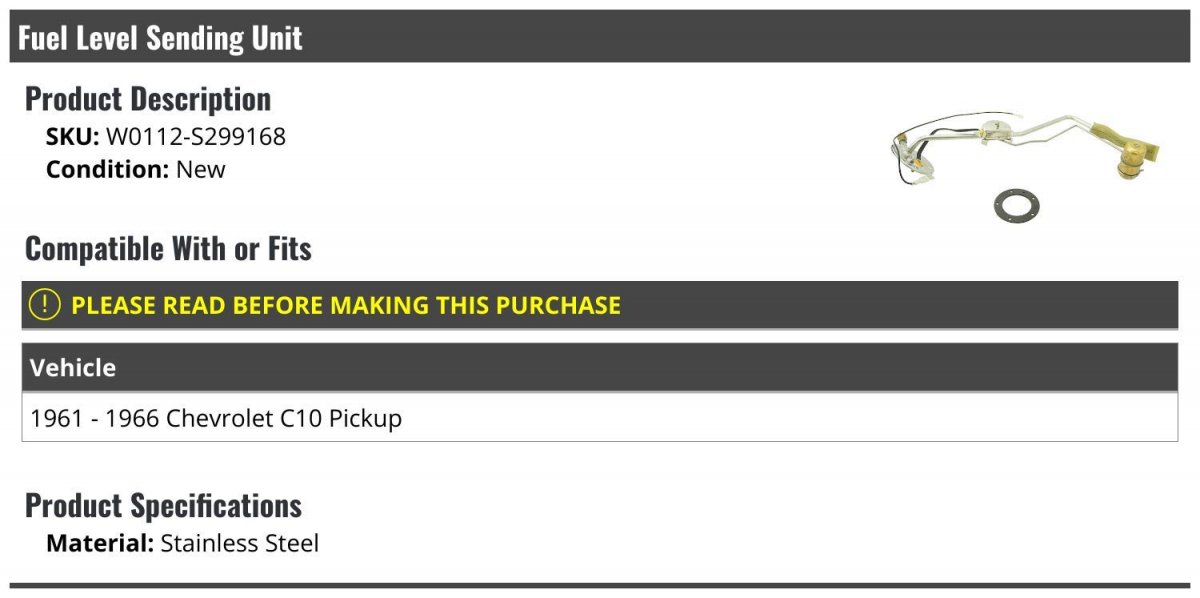
Task: Select the Stainless Steel material value
Action: (240, 544)
